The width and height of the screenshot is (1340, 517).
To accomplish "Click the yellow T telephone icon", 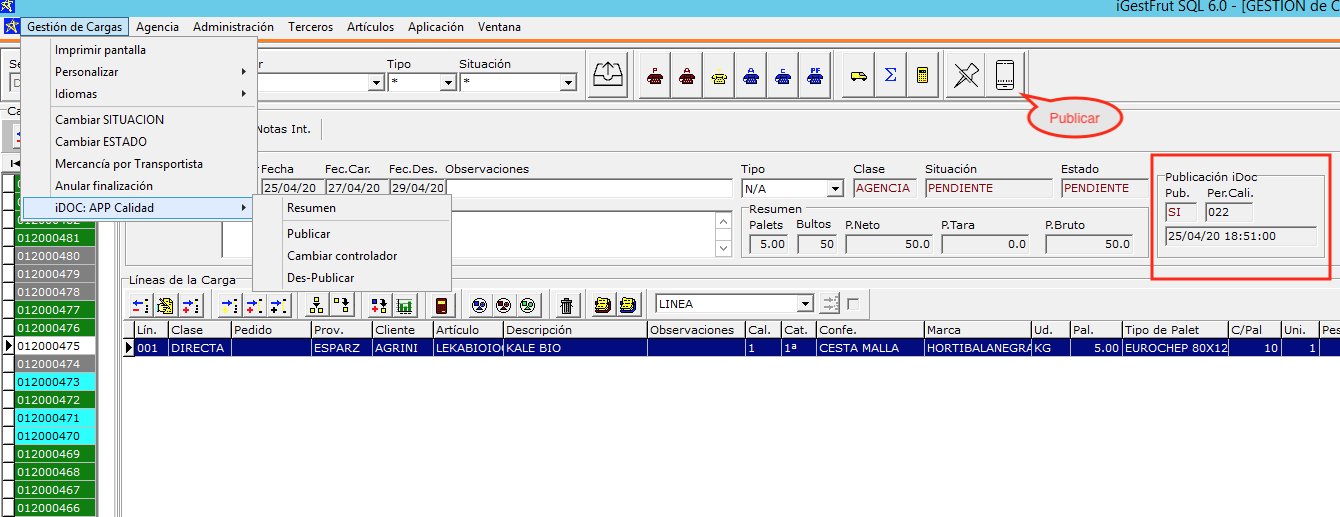I will tap(719, 76).
